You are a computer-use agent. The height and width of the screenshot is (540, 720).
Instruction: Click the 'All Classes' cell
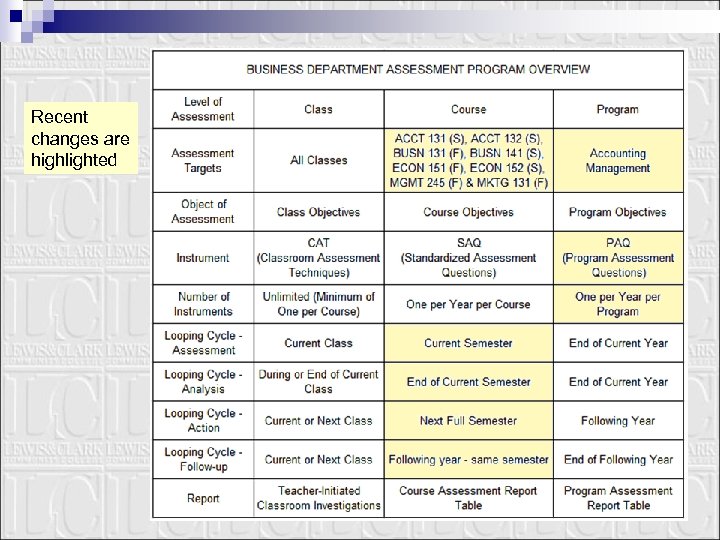pos(318,161)
